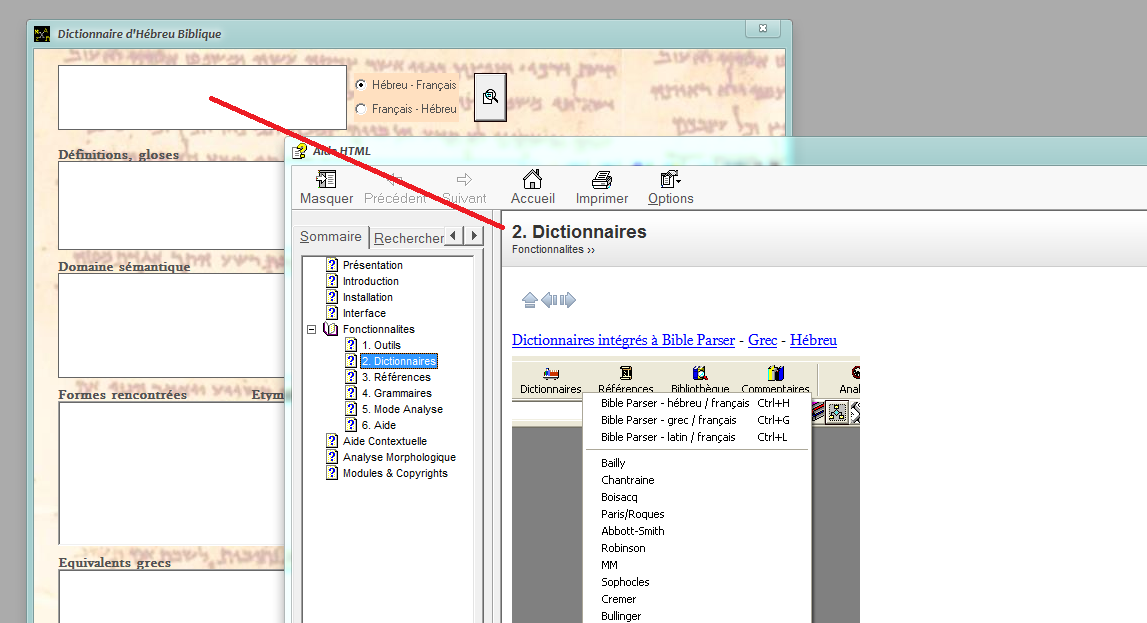This screenshot has width=1147, height=623.
Task: Click Cremer in the pictured dictionary list
Action: [x=619, y=599]
